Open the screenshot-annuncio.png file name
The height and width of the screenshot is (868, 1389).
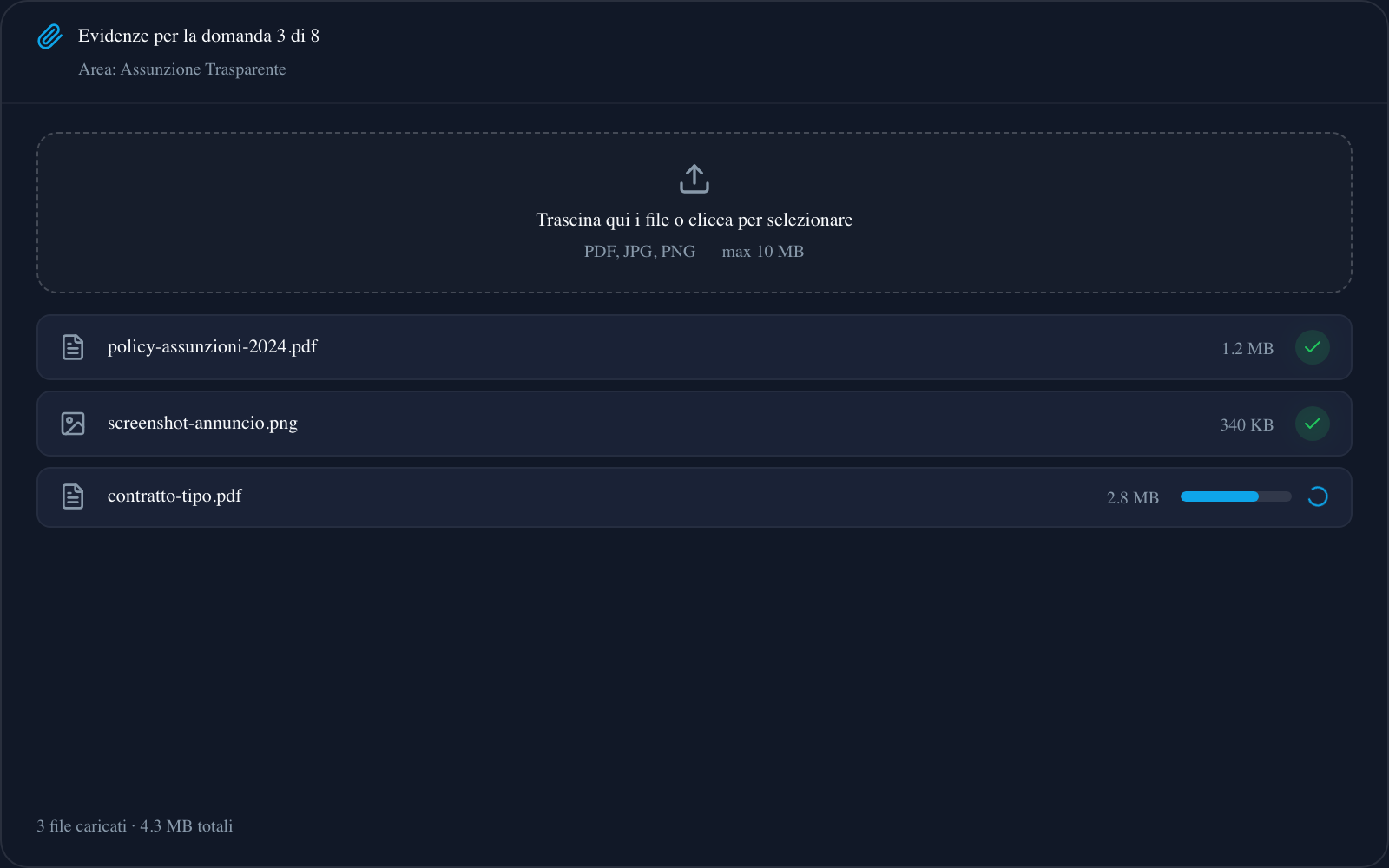(x=202, y=423)
